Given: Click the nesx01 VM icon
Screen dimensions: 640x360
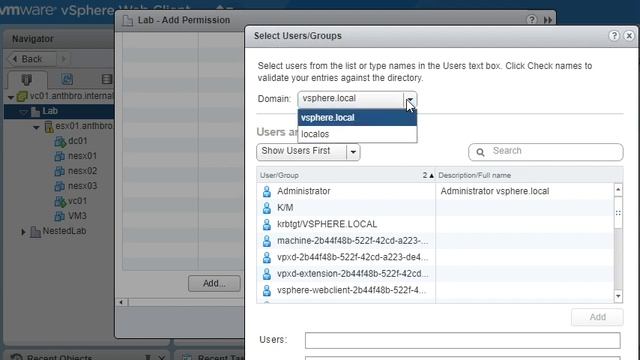Looking at the screenshot, I should (60, 156).
